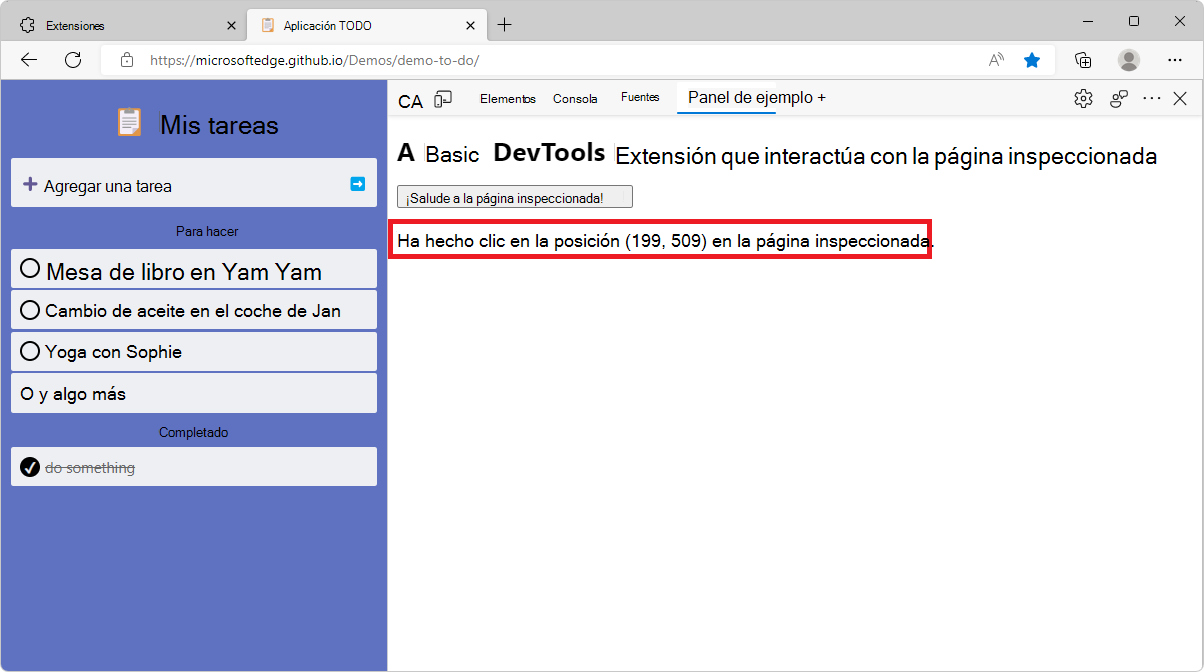Toggle the device emulation icon in DevTools

coord(442,98)
